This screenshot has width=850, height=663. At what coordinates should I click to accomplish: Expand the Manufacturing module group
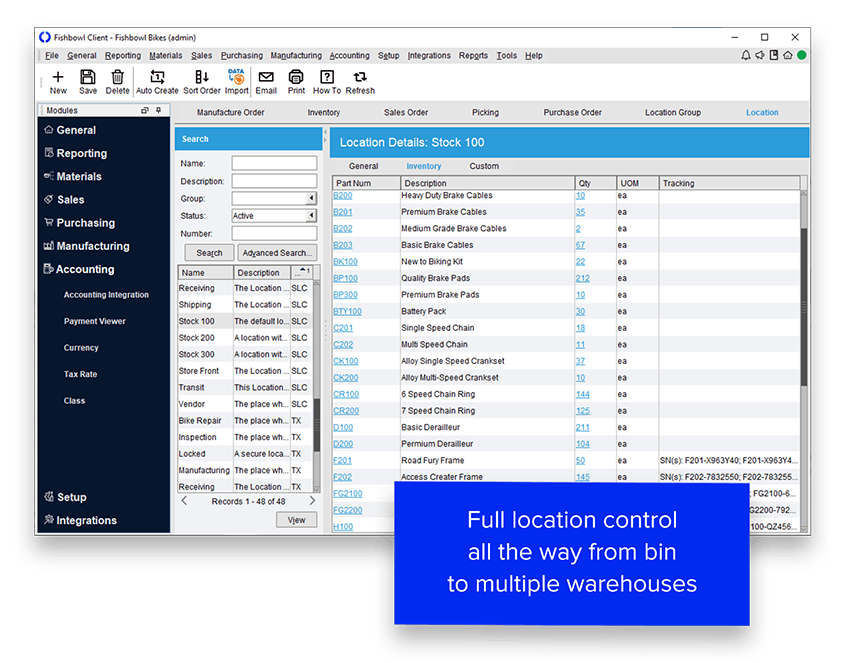click(87, 246)
